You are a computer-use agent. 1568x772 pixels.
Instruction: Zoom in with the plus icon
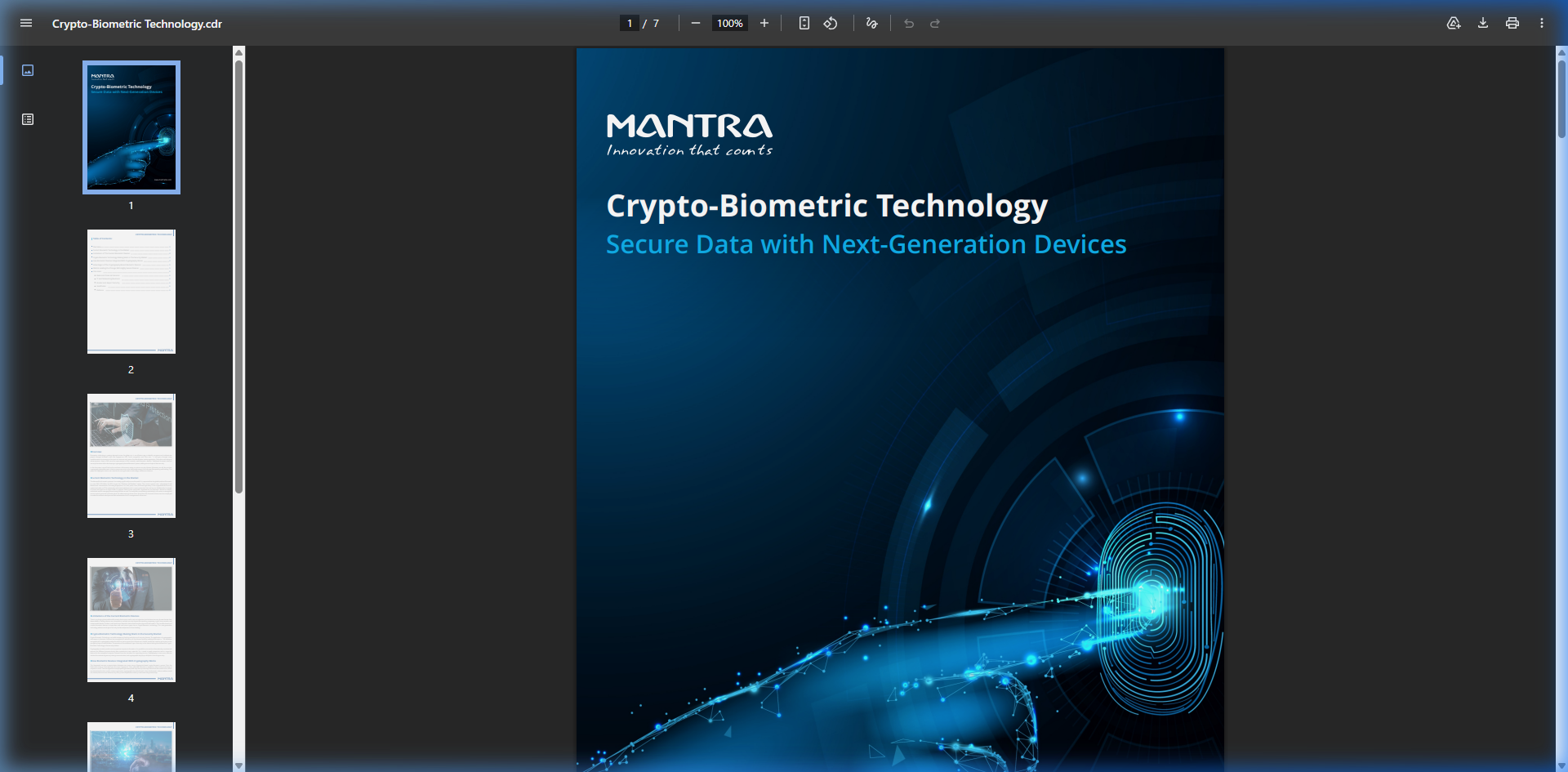click(764, 23)
